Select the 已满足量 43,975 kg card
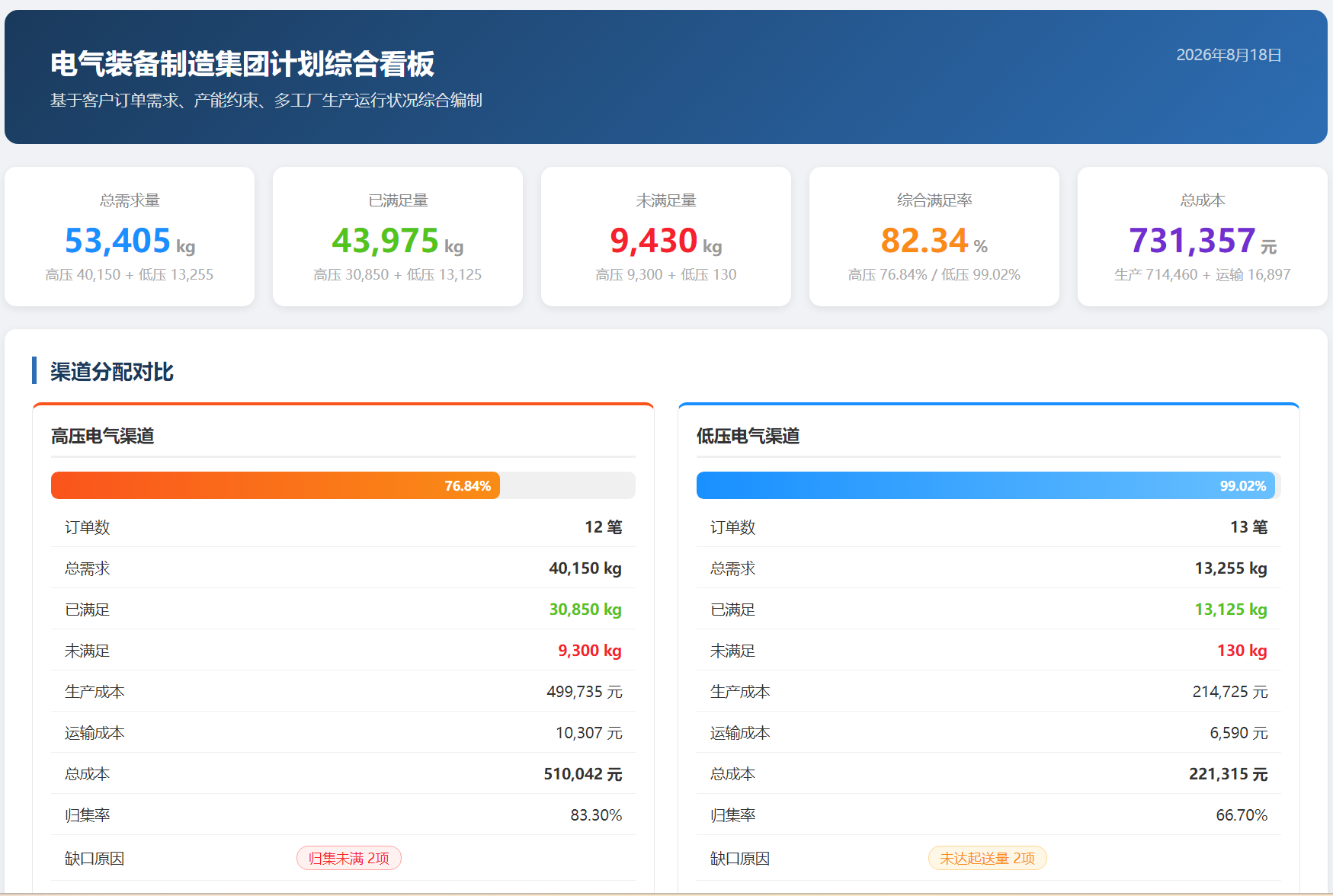This screenshot has width=1333, height=896. (x=398, y=236)
